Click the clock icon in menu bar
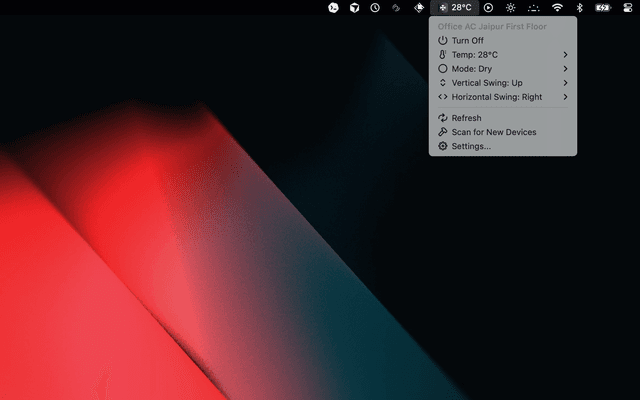This screenshot has height=400, width=640. coord(375,7)
